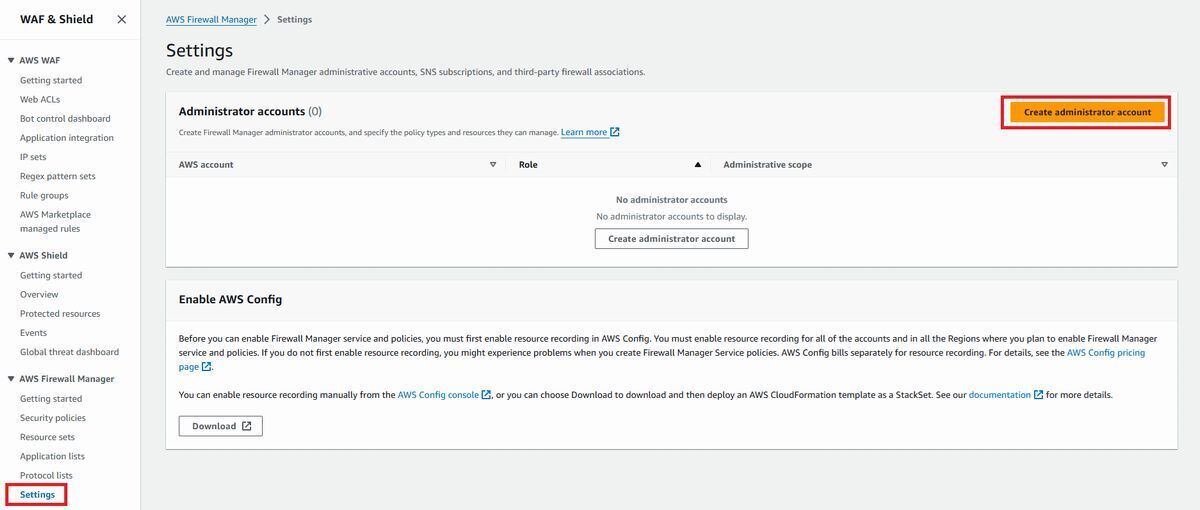Open Getting started under AWS WAF
The height and width of the screenshot is (510, 1200).
tap(51, 80)
